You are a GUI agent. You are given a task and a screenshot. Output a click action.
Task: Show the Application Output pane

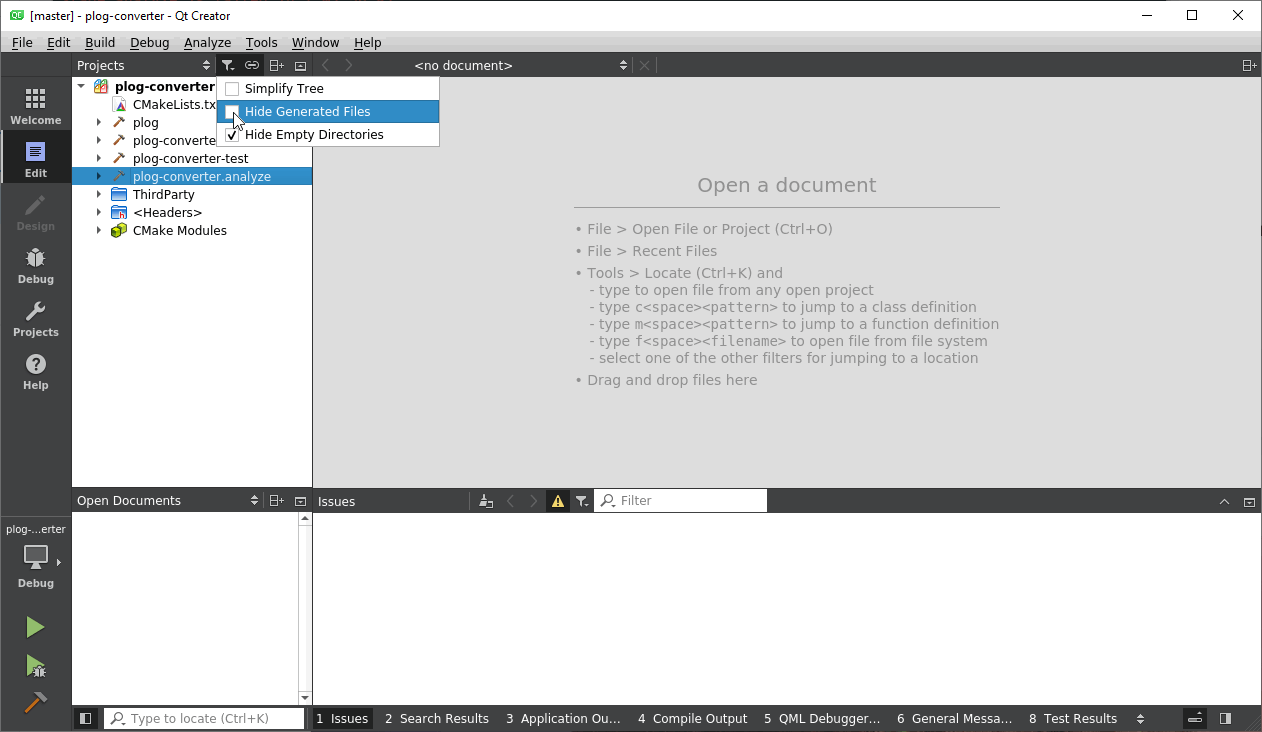(x=563, y=718)
